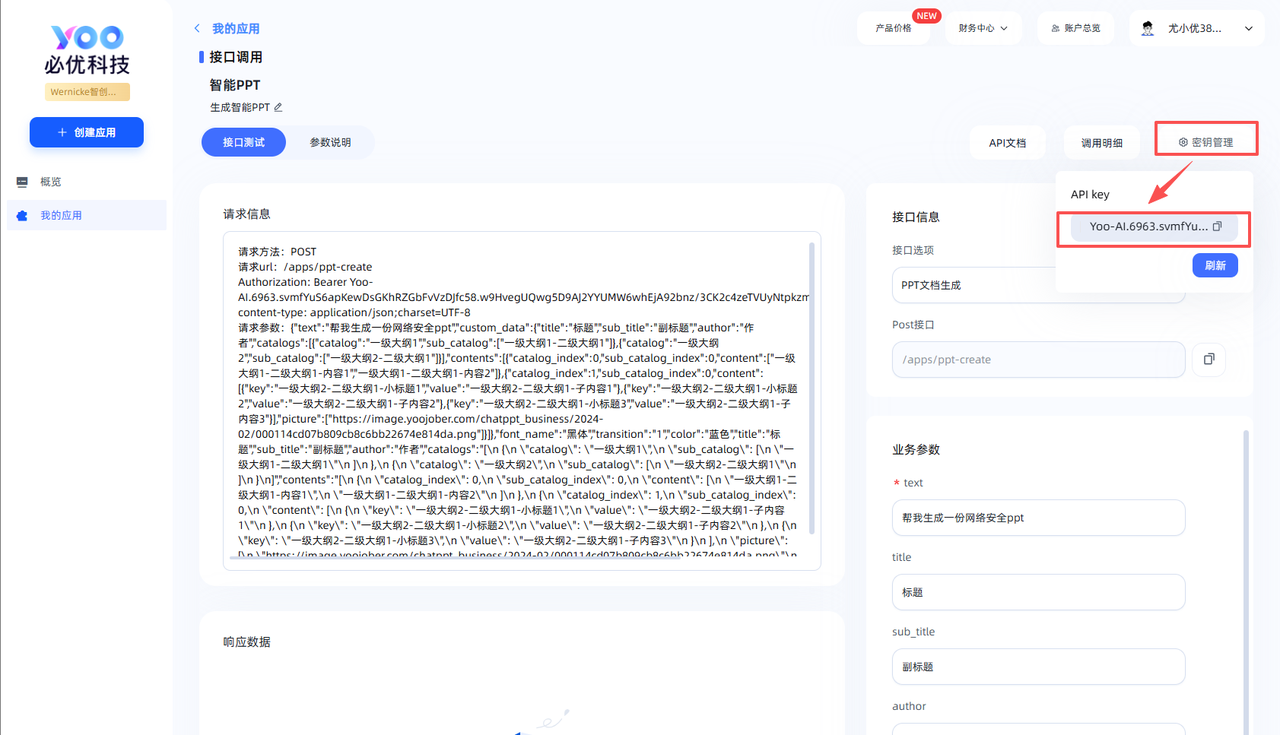Open 账户总览 from the top bar
The height and width of the screenshot is (735, 1280).
[x=1075, y=29]
